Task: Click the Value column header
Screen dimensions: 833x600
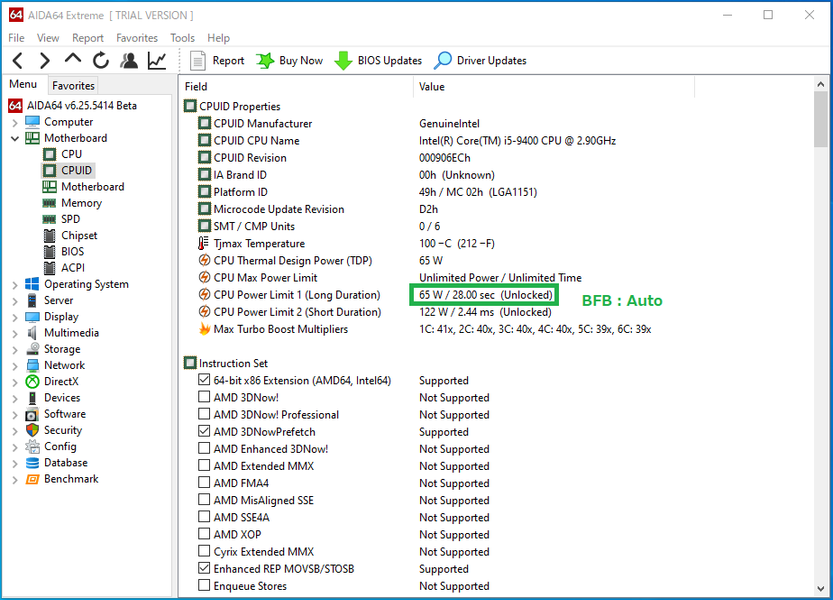Action: (x=554, y=87)
